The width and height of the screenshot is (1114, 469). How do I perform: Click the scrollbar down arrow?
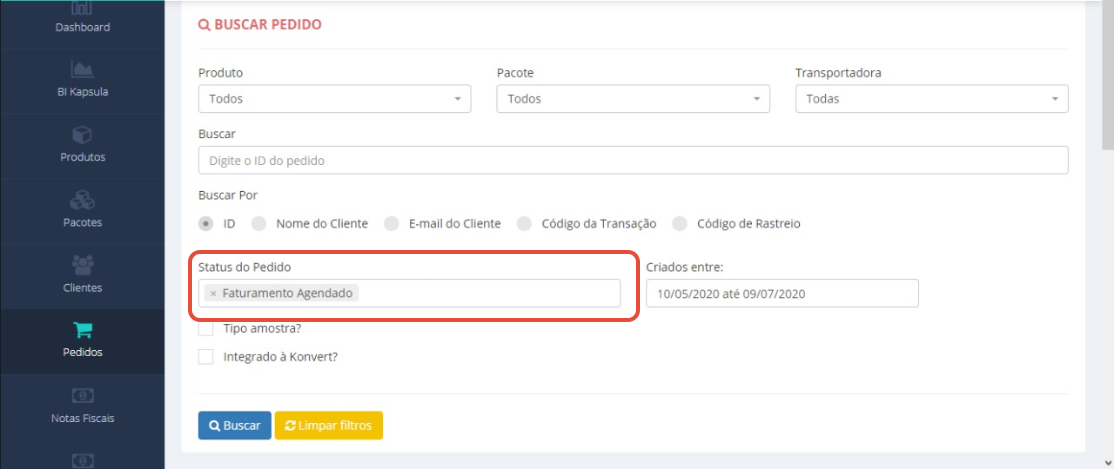coord(1108,462)
